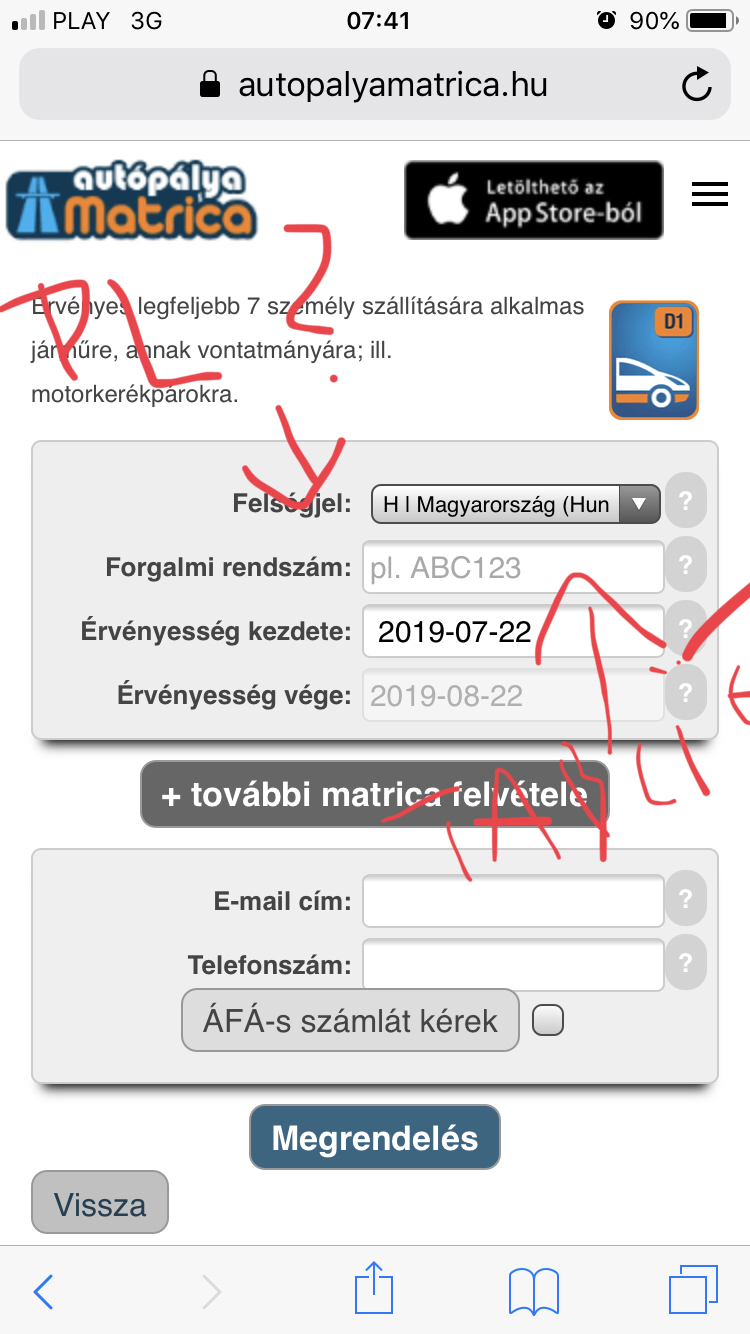Open Safari bookmarks icon
The height and width of the screenshot is (1334, 750).
(x=533, y=1291)
